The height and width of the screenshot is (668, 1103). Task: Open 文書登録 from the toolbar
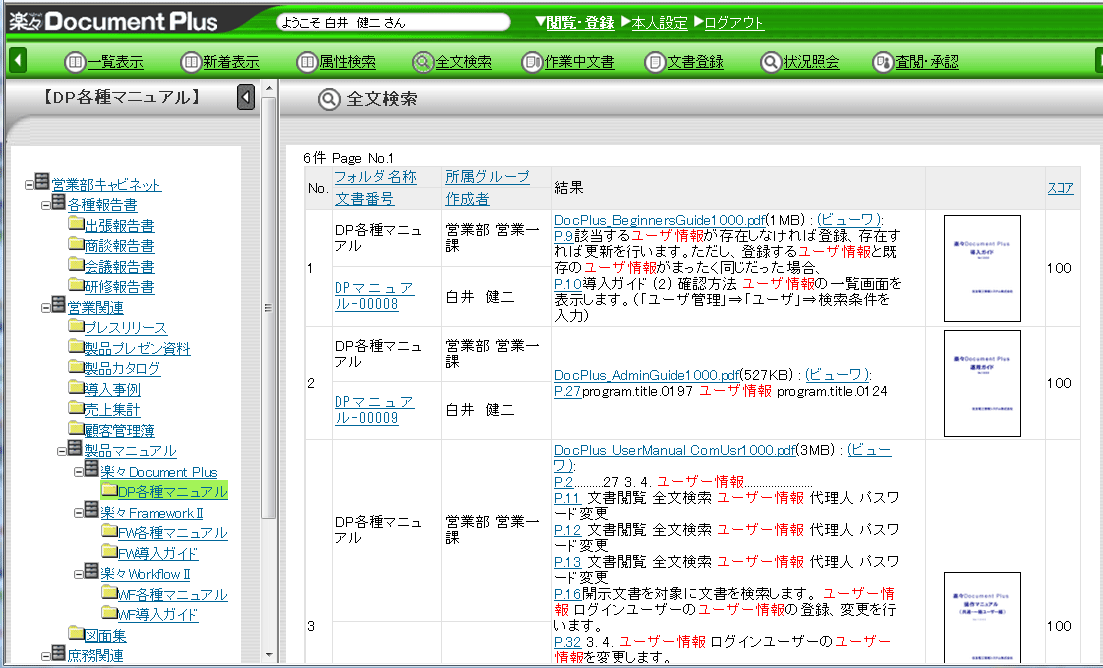pyautogui.click(x=655, y=62)
